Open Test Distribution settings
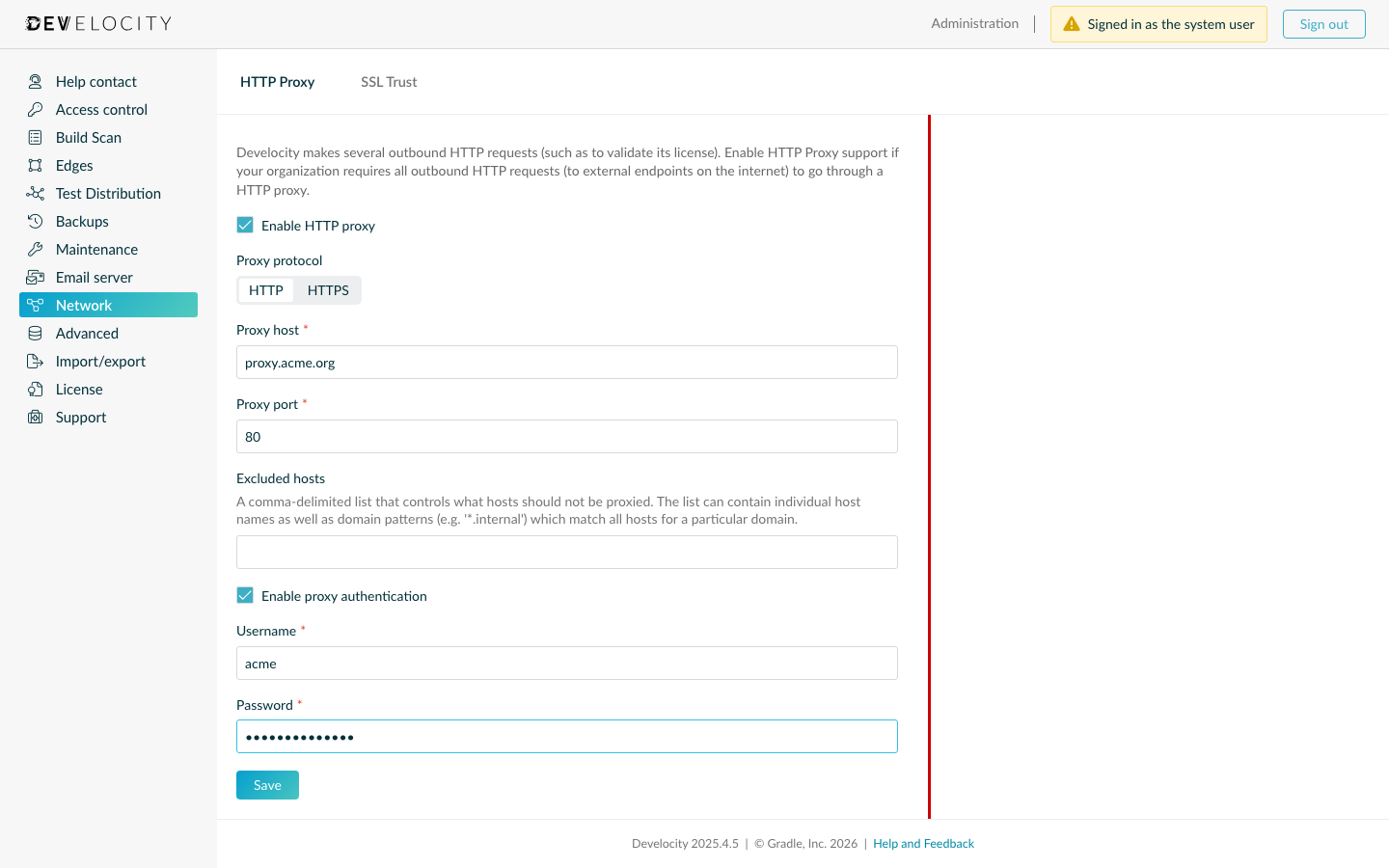This screenshot has width=1389, height=868. [35, 193]
